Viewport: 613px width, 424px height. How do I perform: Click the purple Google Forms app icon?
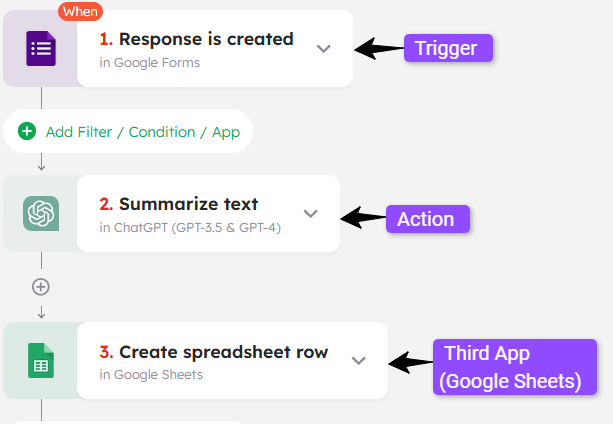pos(41,48)
